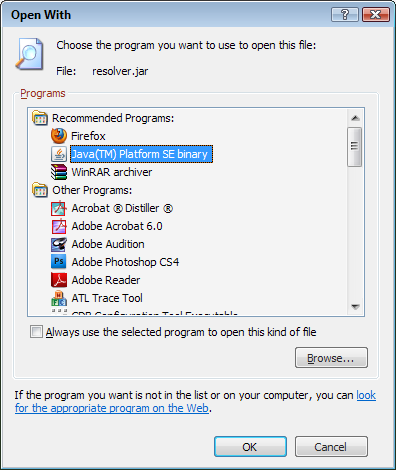Collapse the Recommended Programs group
Image resolution: width=396 pixels, height=470 pixels.
point(40,118)
